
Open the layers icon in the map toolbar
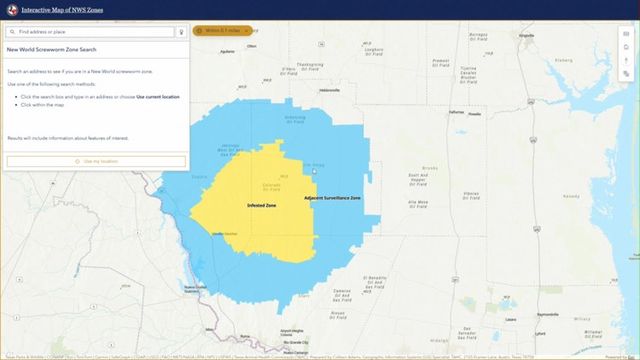[x=626, y=74]
